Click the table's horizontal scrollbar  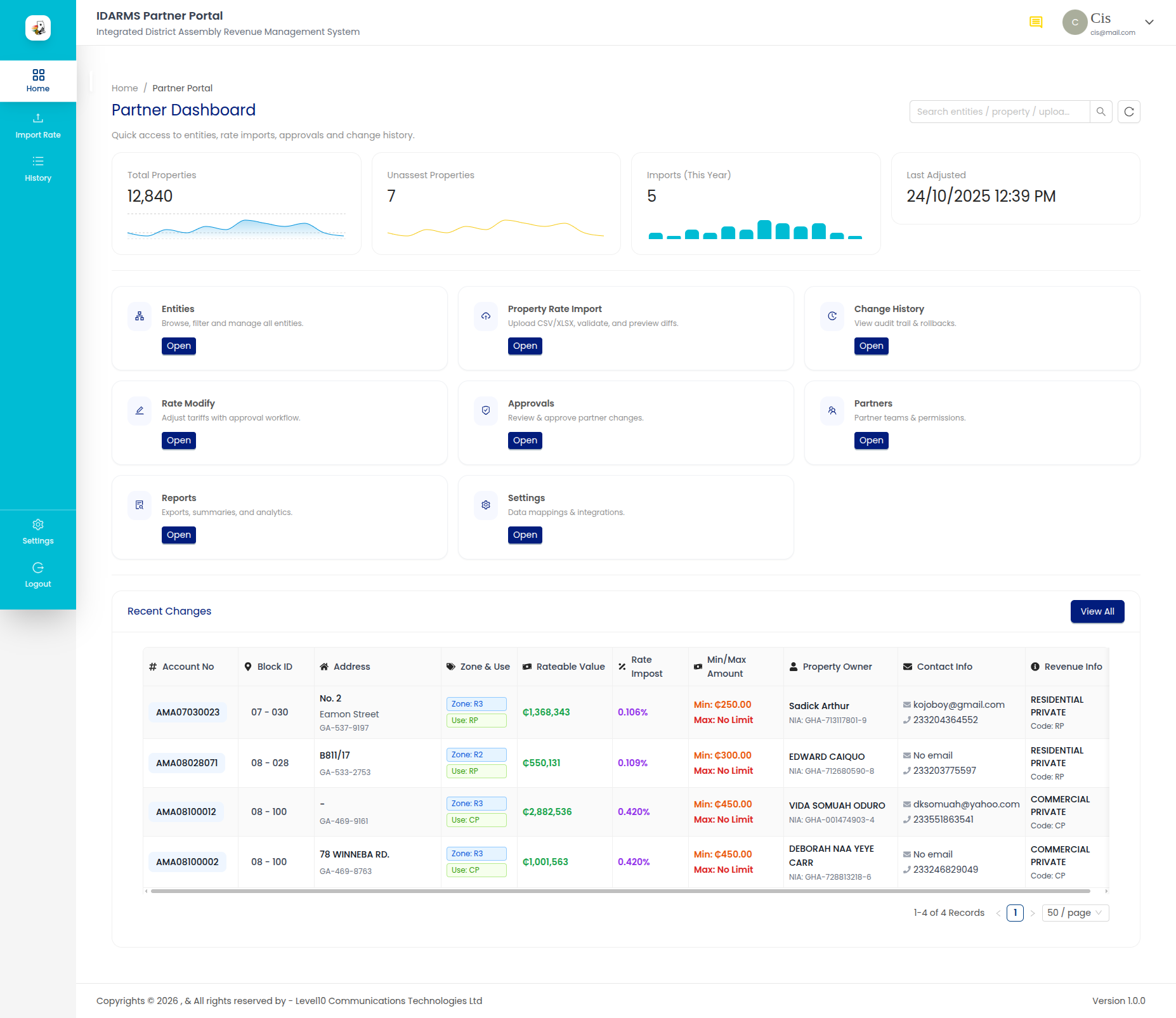pyautogui.click(x=620, y=891)
